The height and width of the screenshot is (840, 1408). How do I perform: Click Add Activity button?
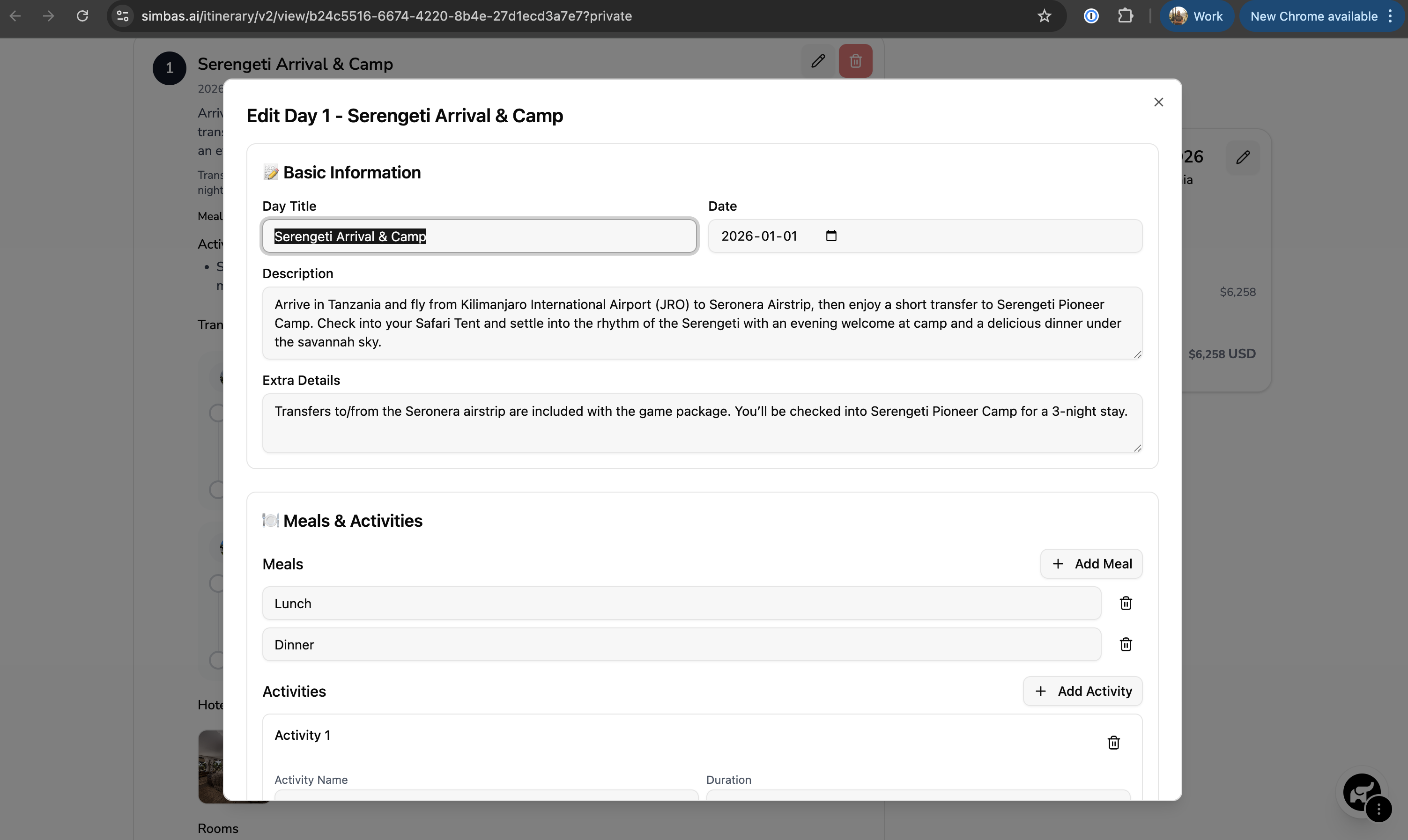click(x=1082, y=691)
